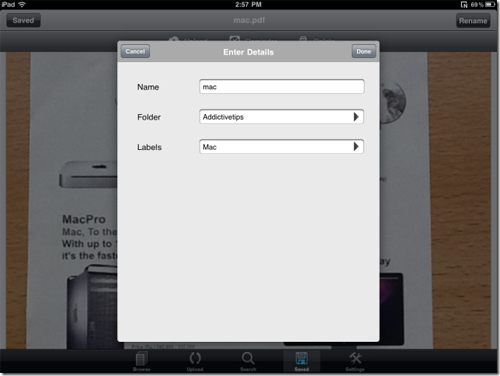Open the Upload tab icon
500x376 pixels.
(x=195, y=361)
